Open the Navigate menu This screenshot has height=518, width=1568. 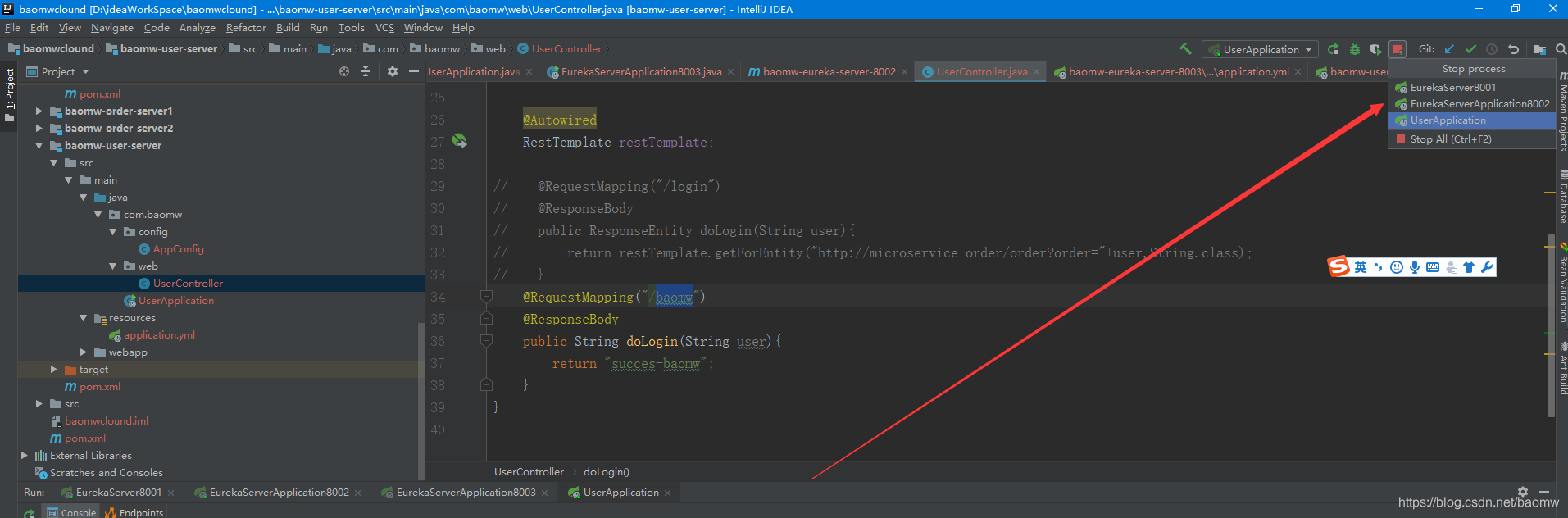(x=112, y=28)
